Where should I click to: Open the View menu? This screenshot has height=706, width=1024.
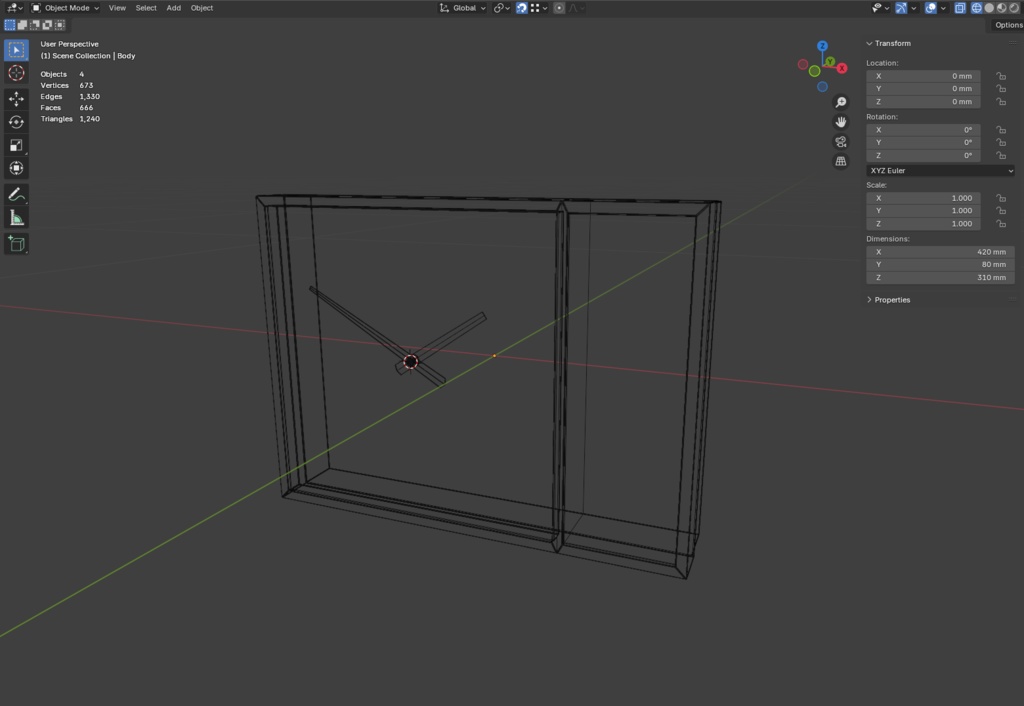117,8
